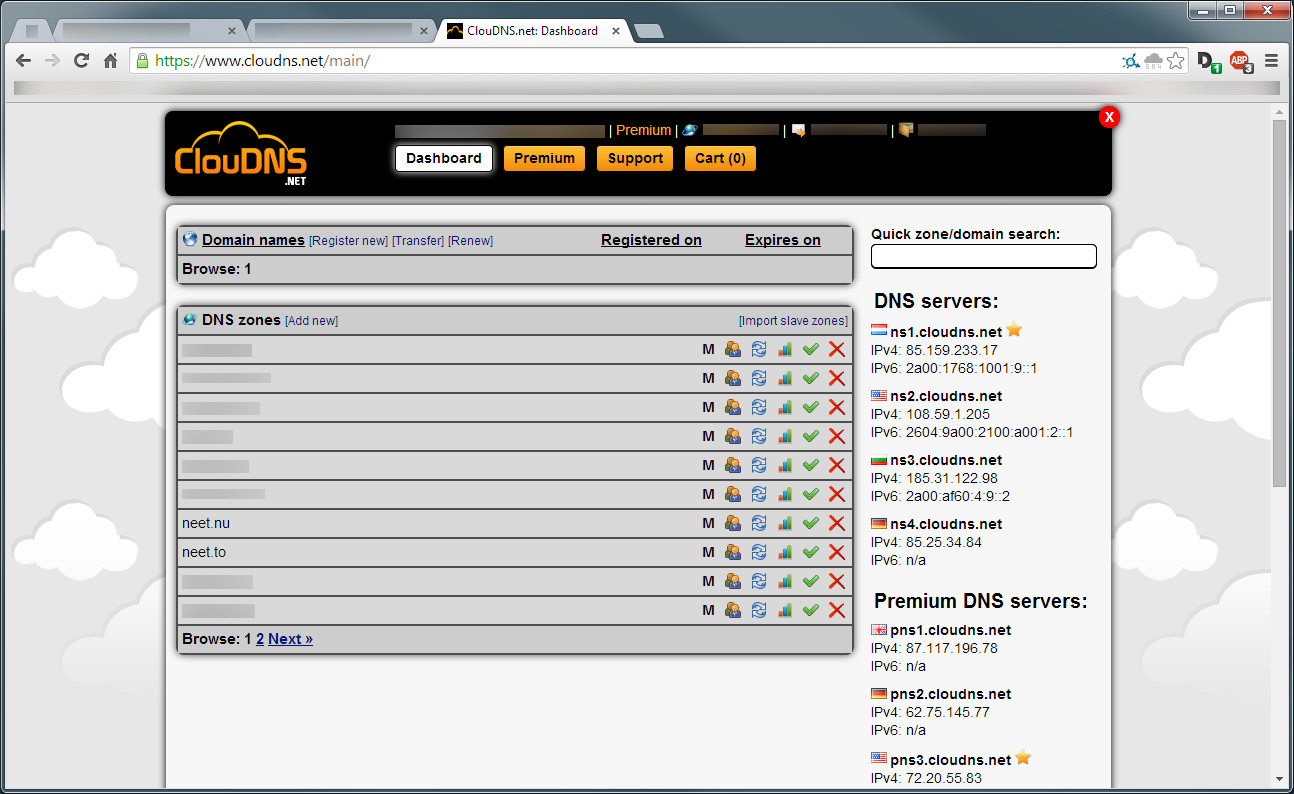Click blue refresh arrows icon for neet.nu
Viewport: 1294px width, 794px height.
click(x=759, y=523)
